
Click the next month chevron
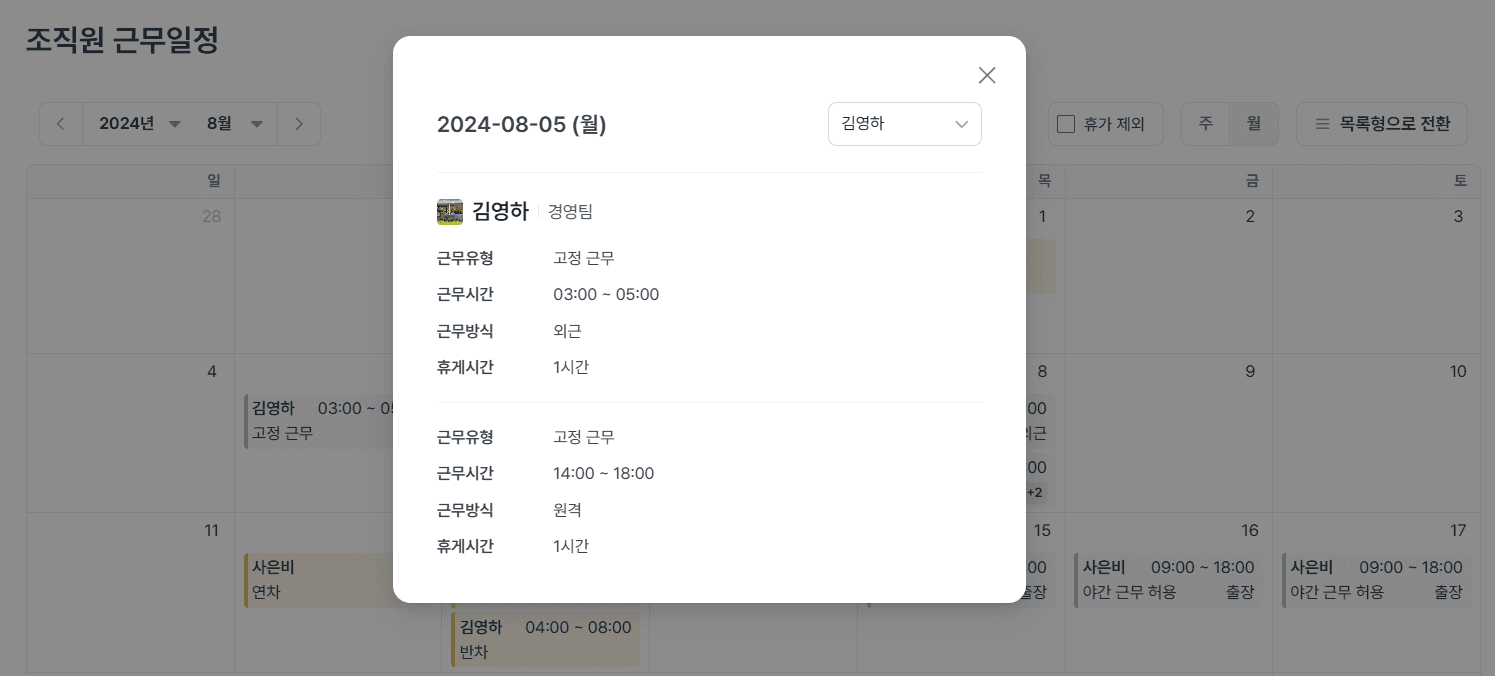(299, 123)
